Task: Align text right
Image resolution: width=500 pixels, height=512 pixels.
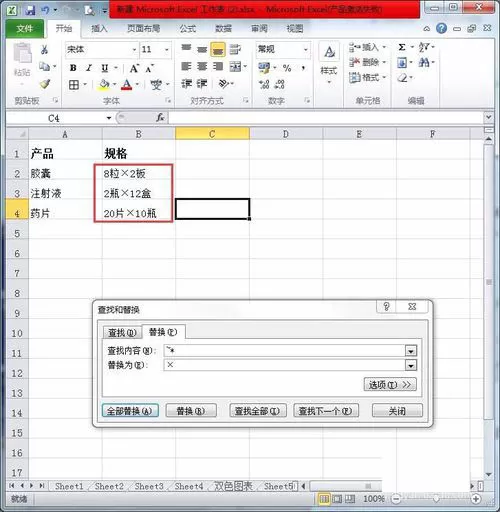Action: 218,67
